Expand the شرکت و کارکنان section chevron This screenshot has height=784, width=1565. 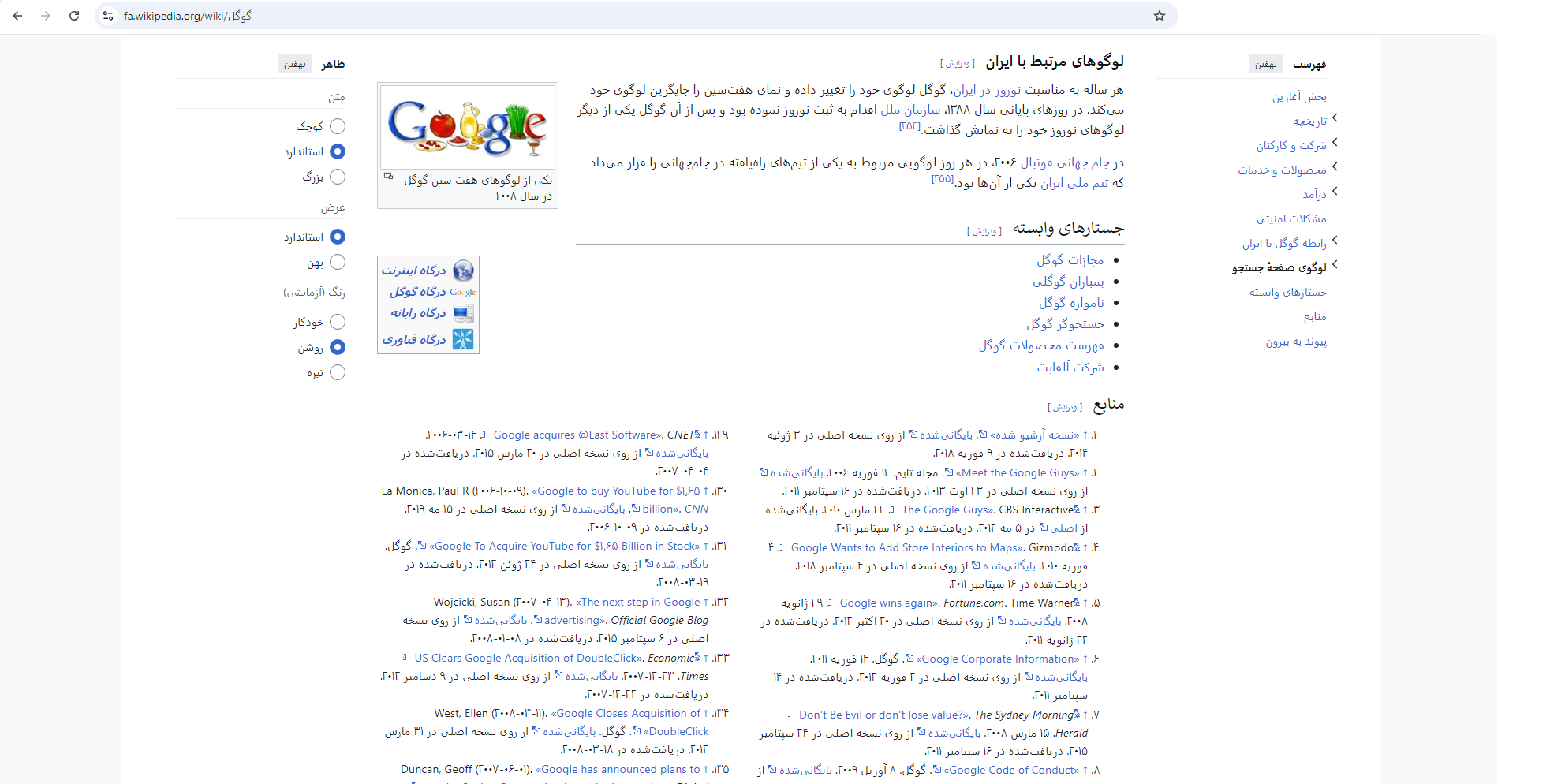click(x=1335, y=144)
